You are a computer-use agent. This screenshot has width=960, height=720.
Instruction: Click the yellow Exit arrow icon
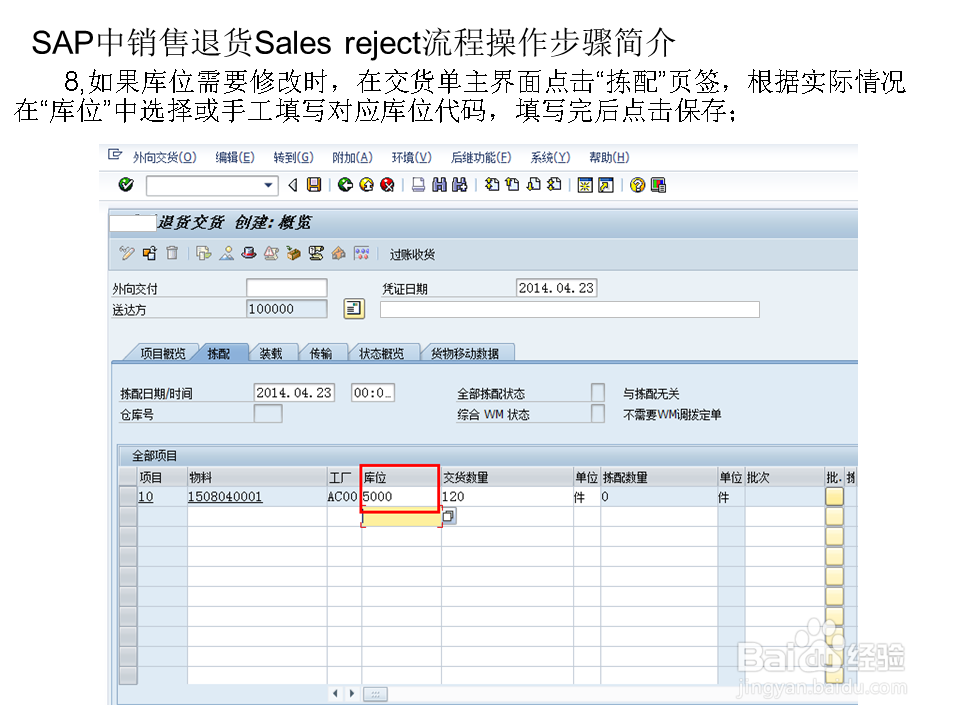coord(366,184)
